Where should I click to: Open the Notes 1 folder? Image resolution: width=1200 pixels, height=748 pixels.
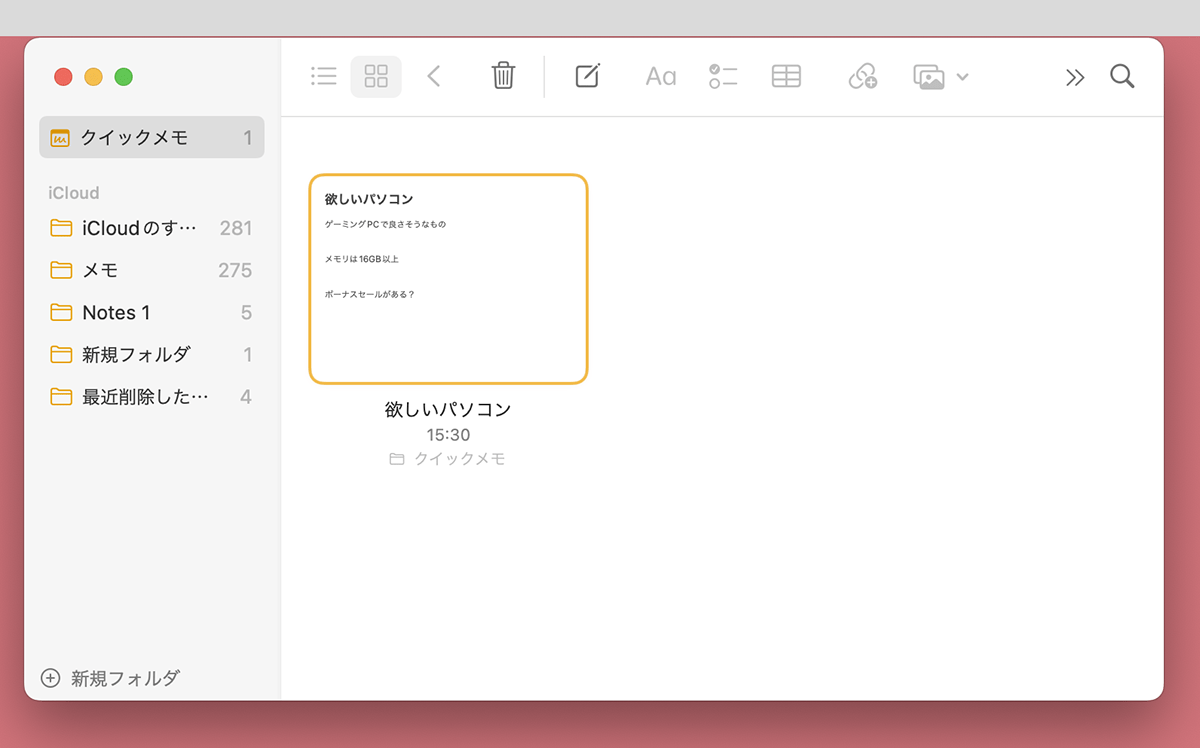tap(152, 313)
